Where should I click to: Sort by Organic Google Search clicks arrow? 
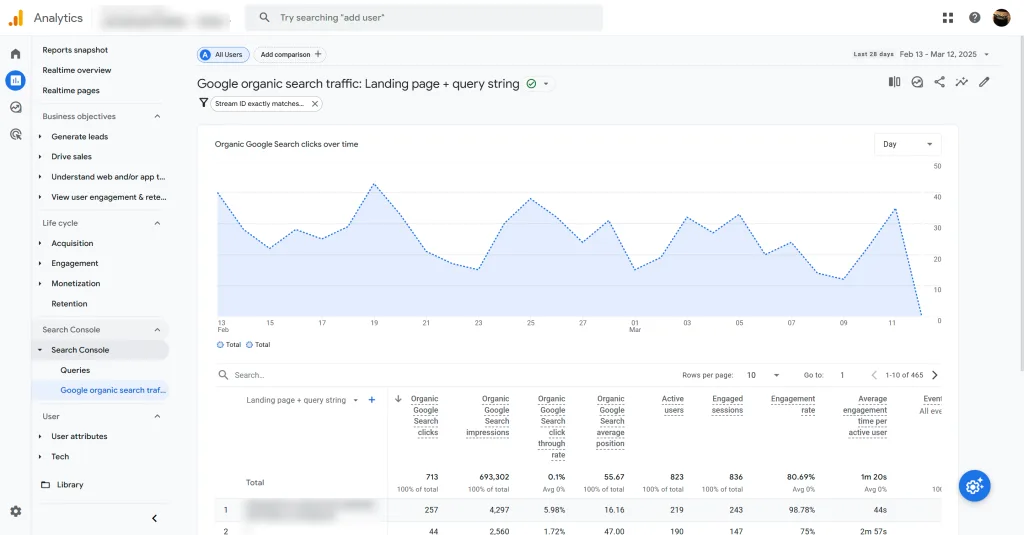click(398, 398)
